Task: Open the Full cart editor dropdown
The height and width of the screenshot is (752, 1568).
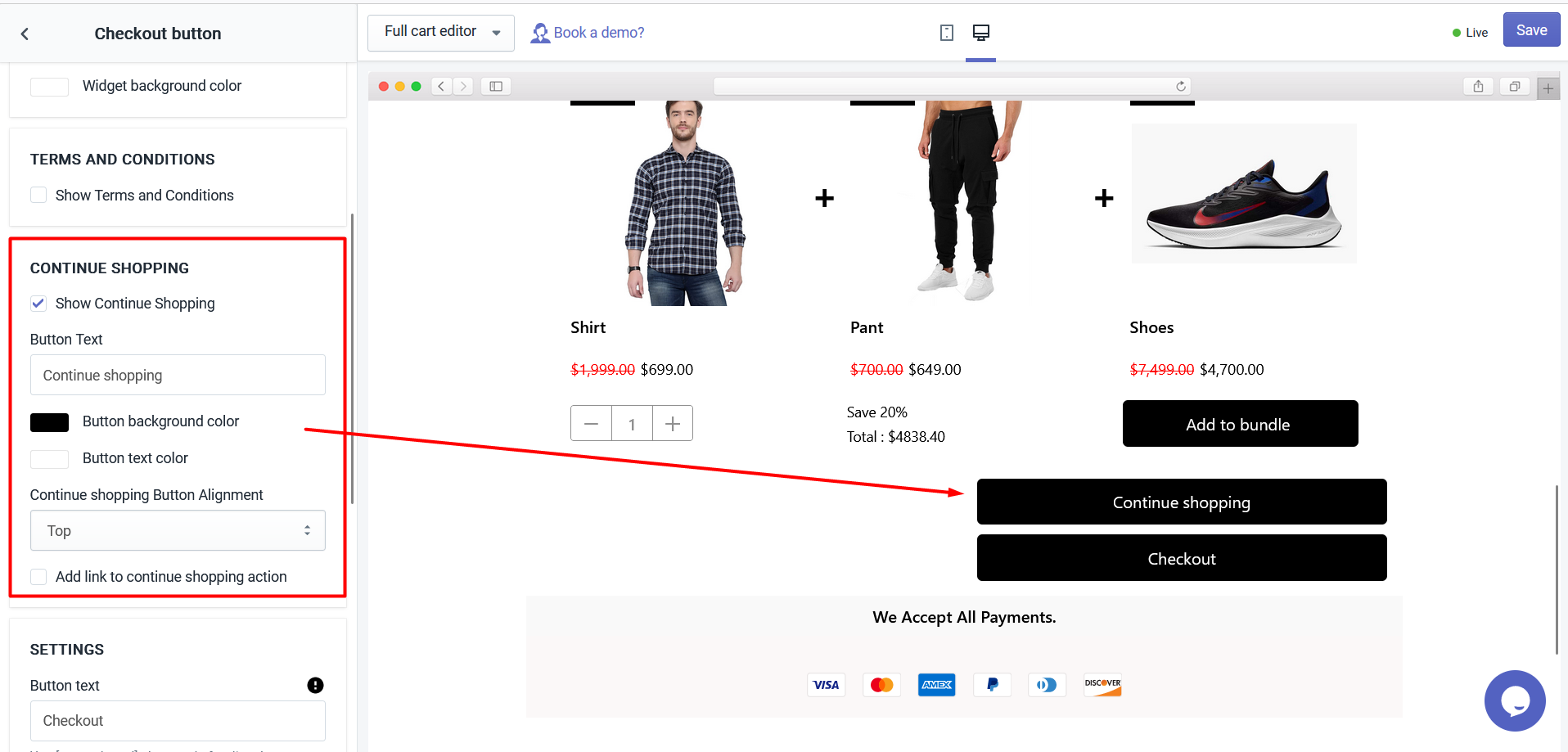Action: [x=440, y=33]
